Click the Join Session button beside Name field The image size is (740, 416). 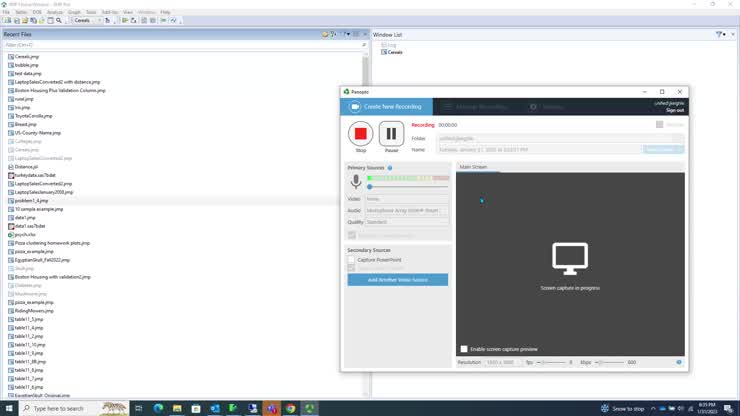(663, 149)
